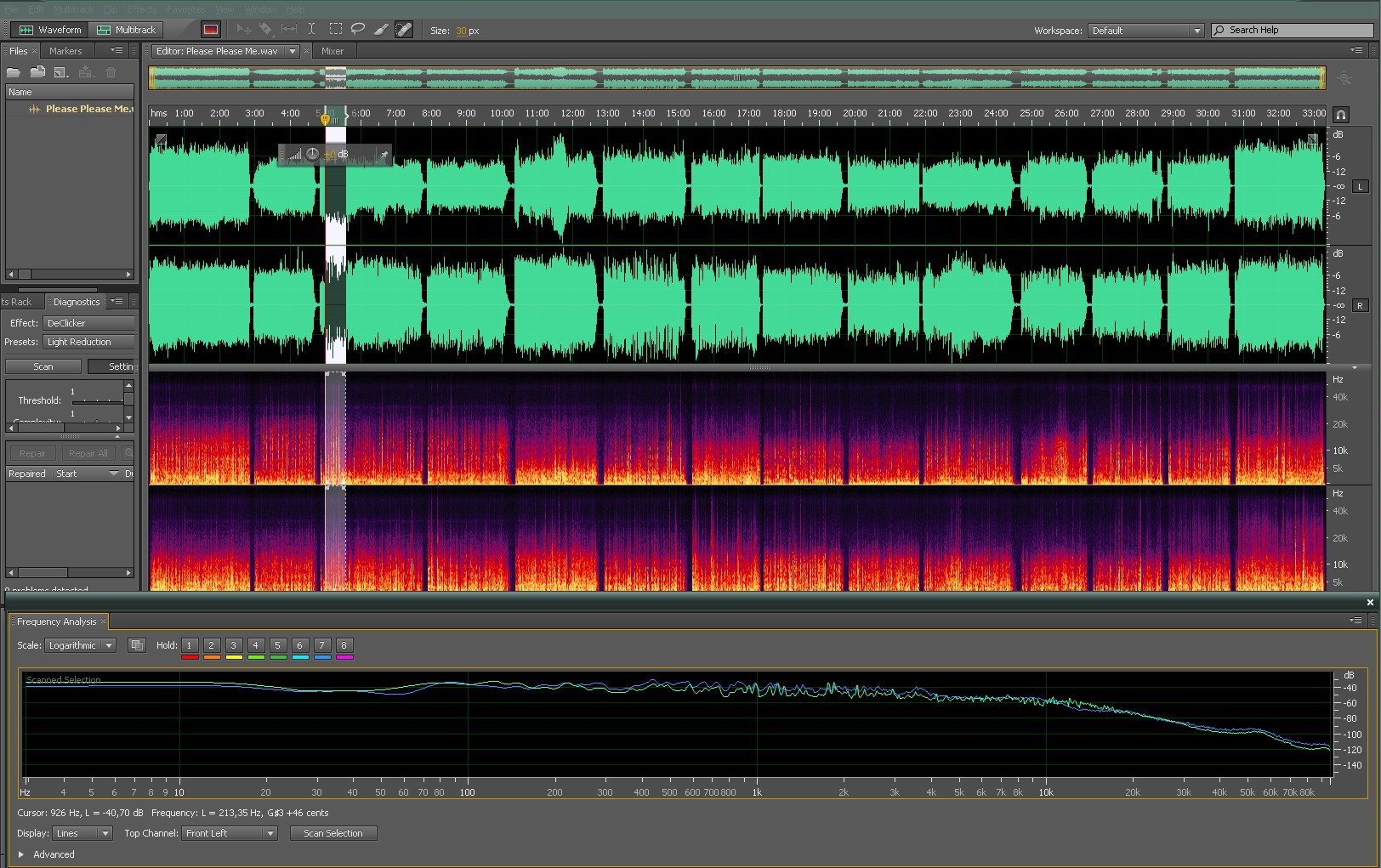Open the Markers tab

point(65,51)
